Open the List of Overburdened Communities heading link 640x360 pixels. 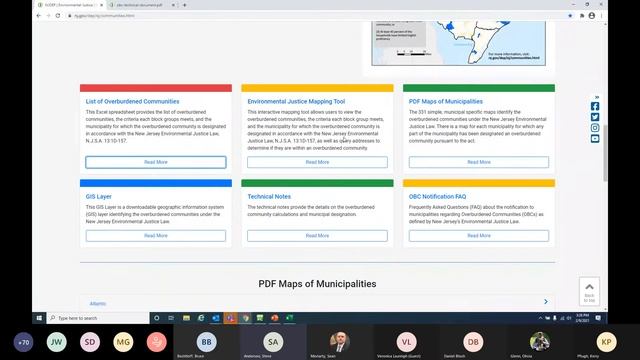click(x=132, y=101)
